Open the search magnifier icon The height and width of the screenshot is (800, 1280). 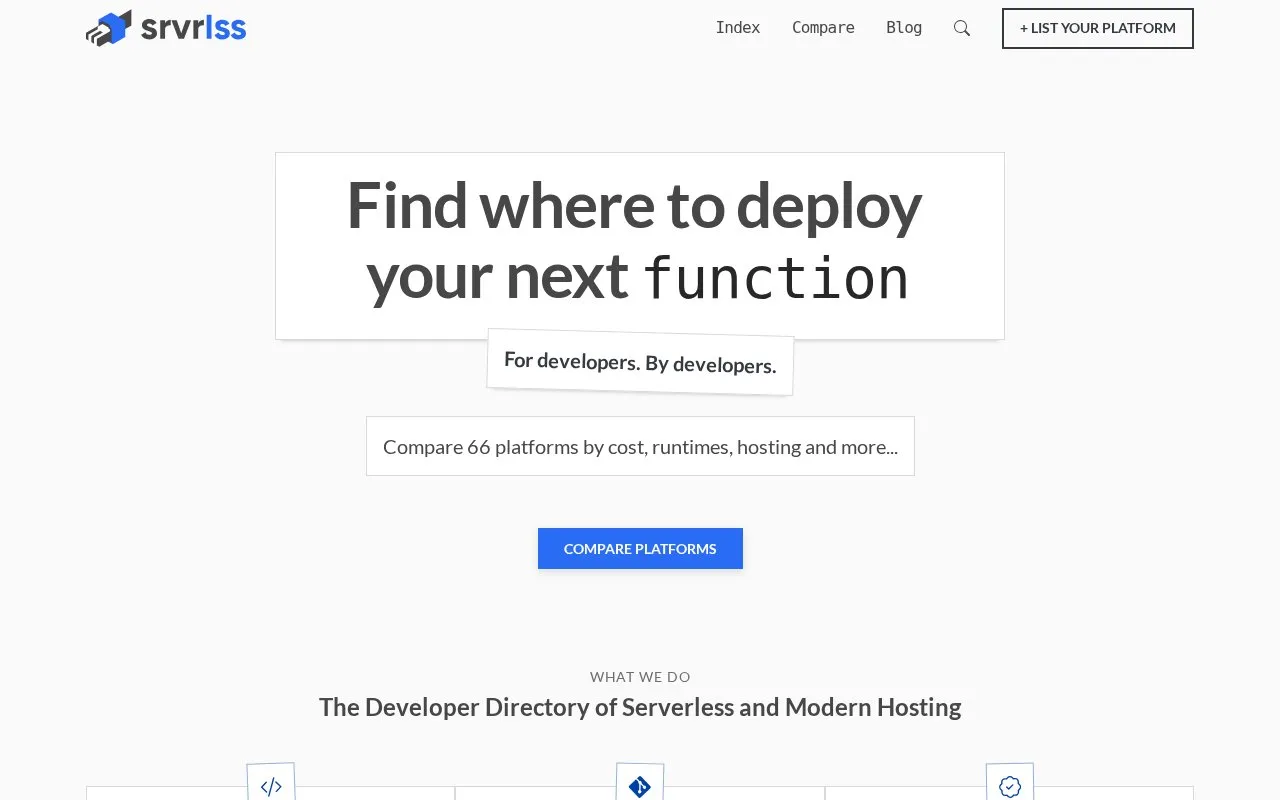[962, 28]
